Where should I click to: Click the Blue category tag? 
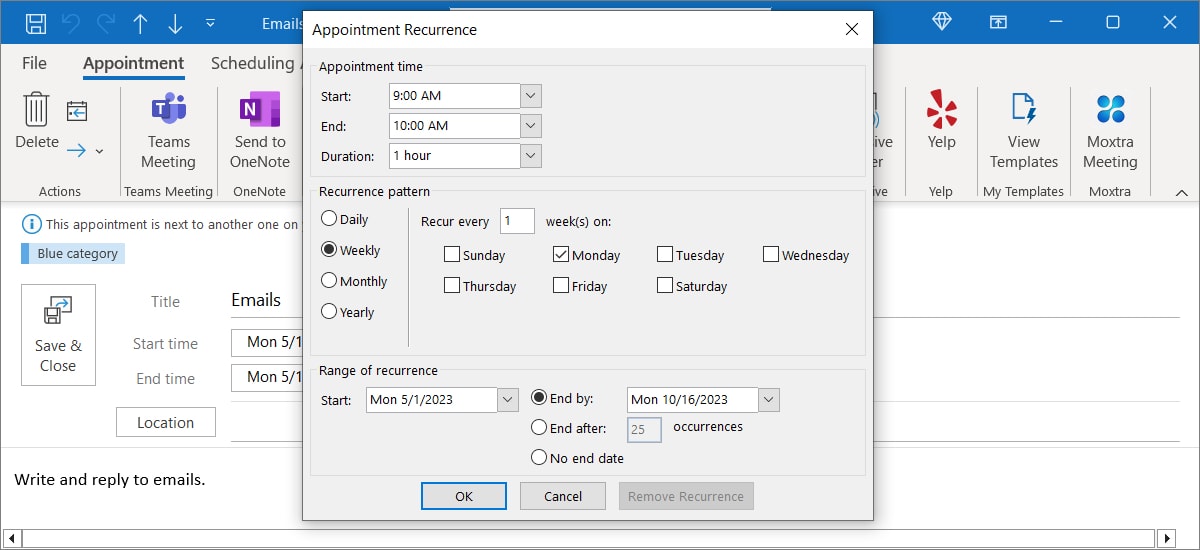(x=73, y=254)
